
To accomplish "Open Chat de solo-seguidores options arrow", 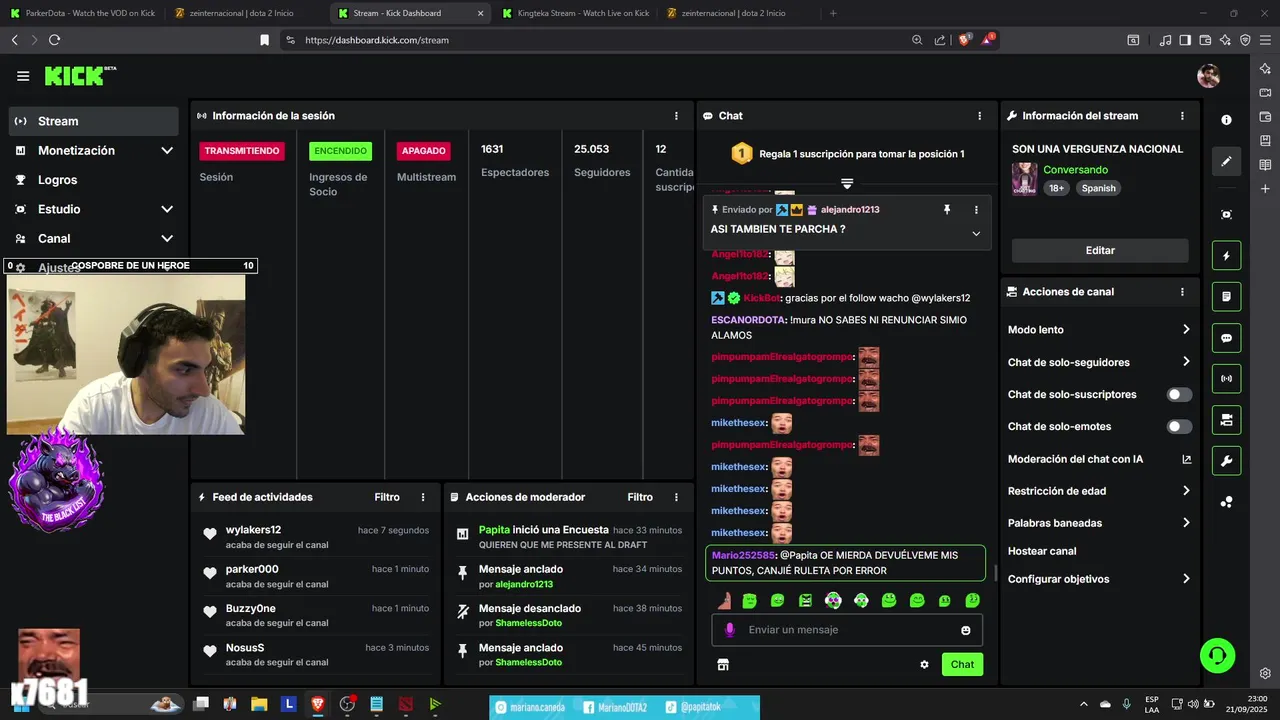I will (x=1186, y=362).
